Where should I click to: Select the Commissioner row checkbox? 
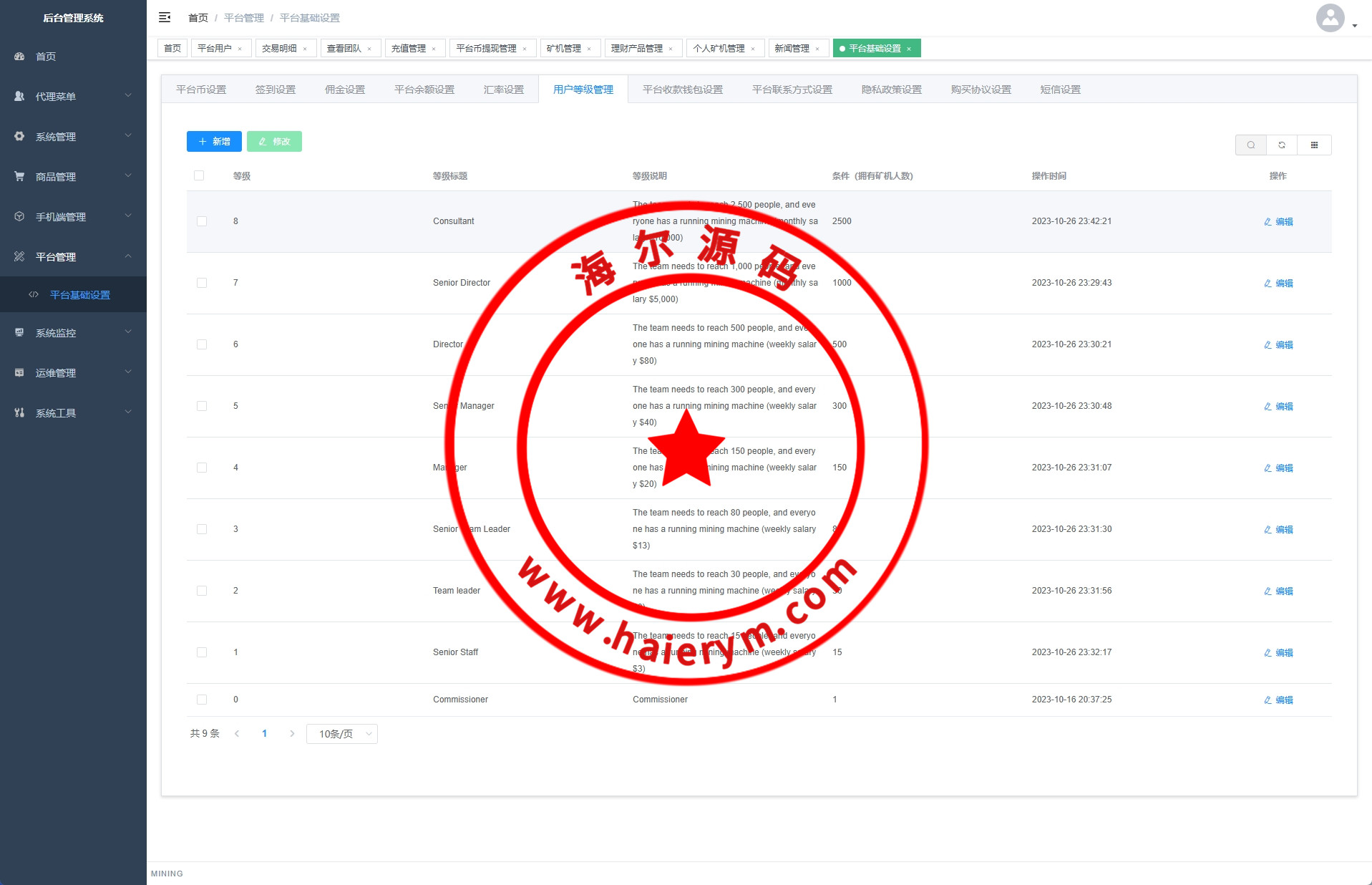pyautogui.click(x=202, y=700)
